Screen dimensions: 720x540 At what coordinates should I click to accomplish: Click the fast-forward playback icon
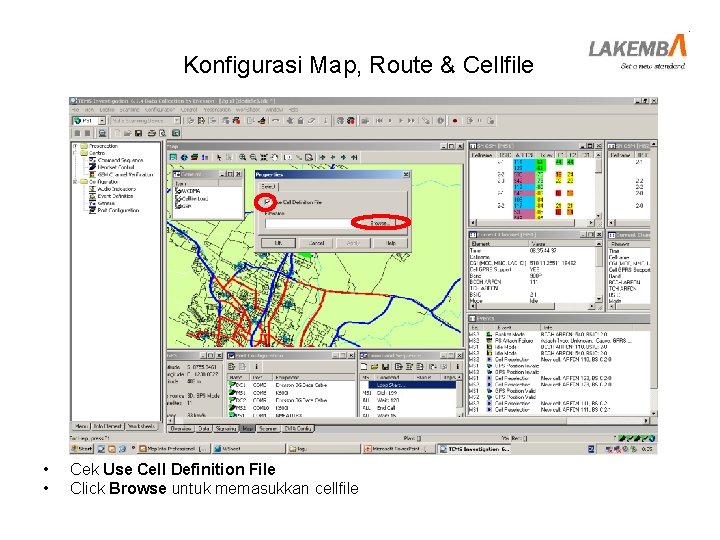411,121
